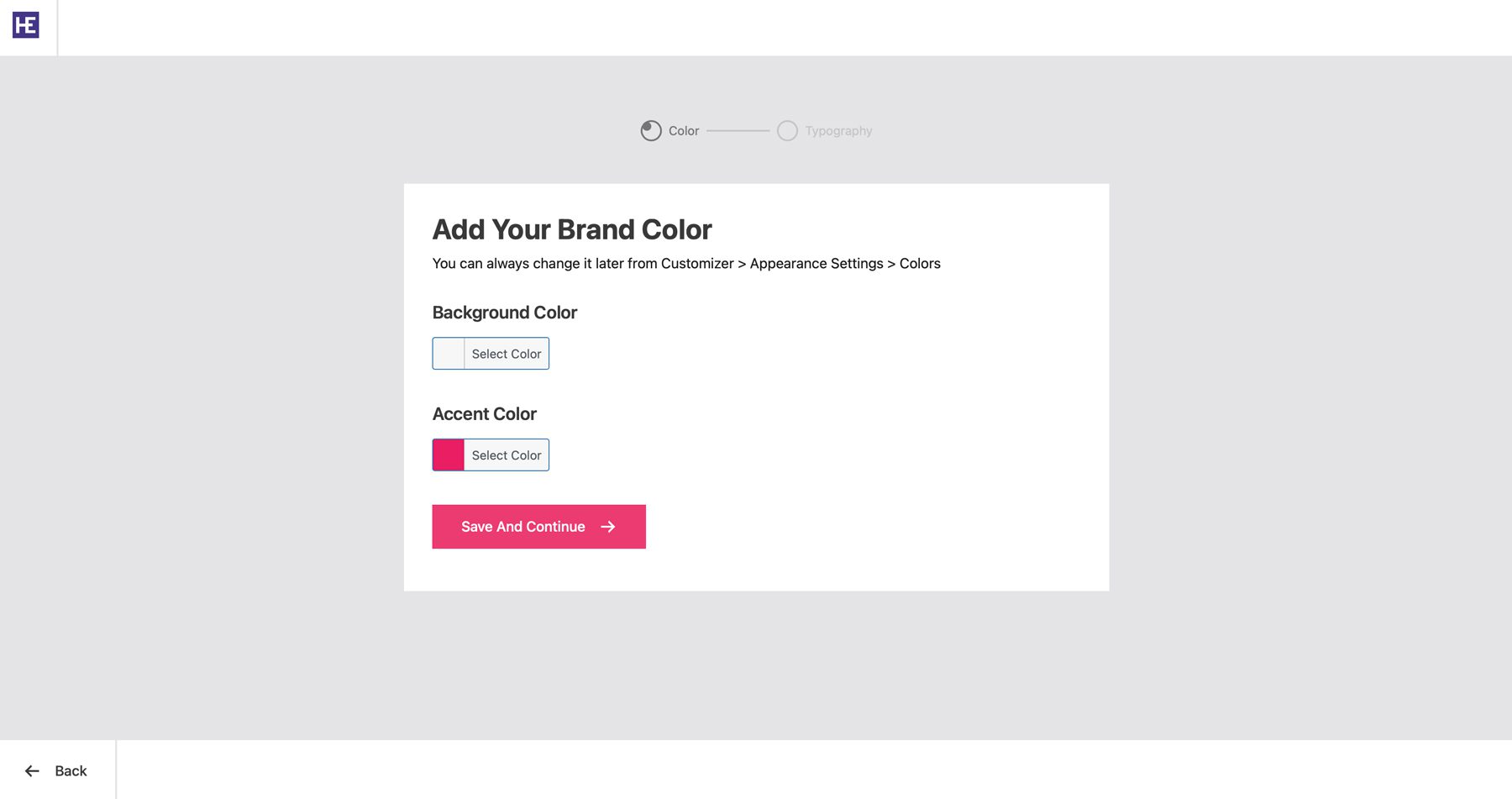Click the Accent Color section label

click(485, 414)
